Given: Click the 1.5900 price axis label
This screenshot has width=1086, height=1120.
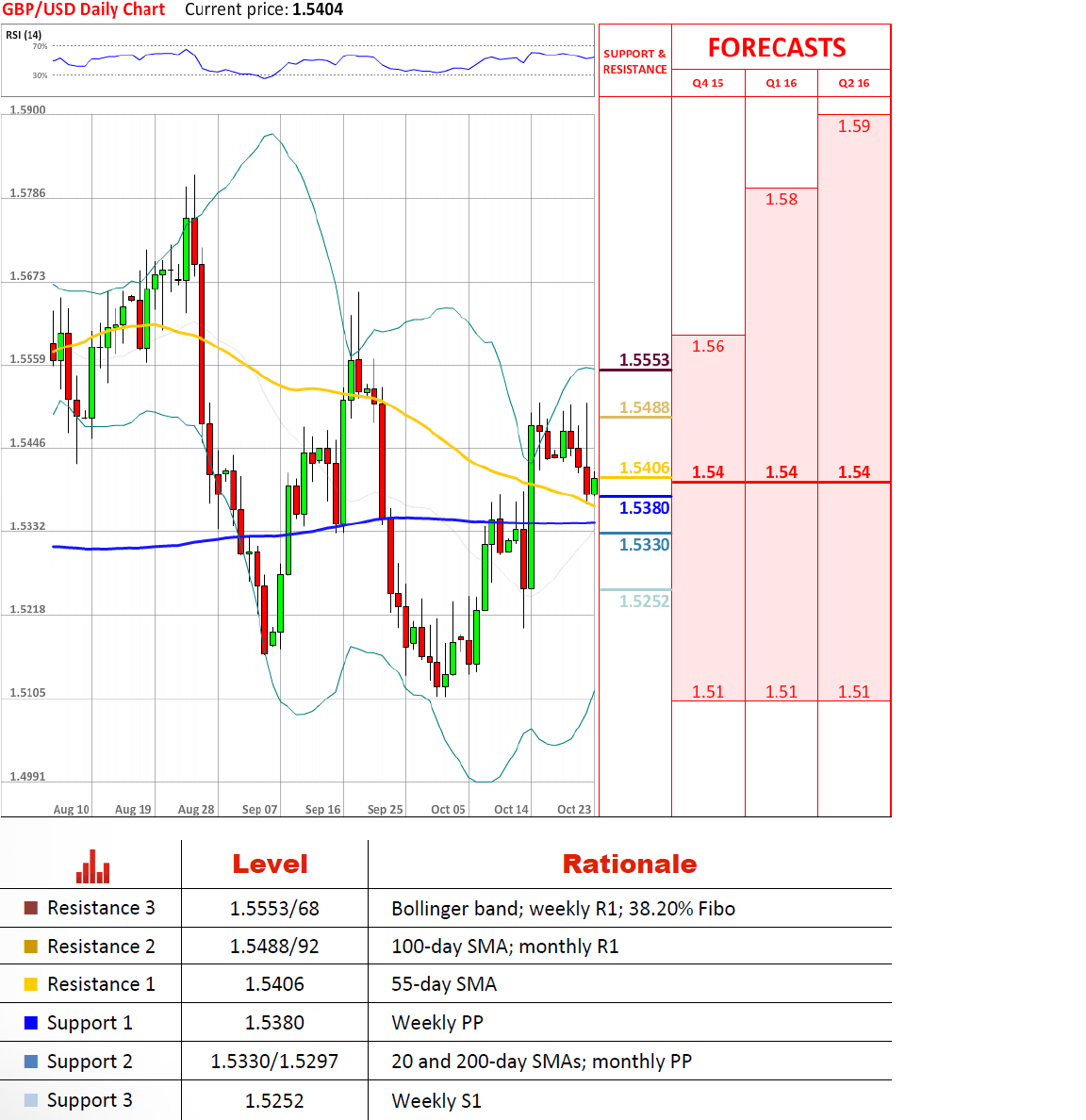Looking at the screenshot, I should pyautogui.click(x=27, y=110).
